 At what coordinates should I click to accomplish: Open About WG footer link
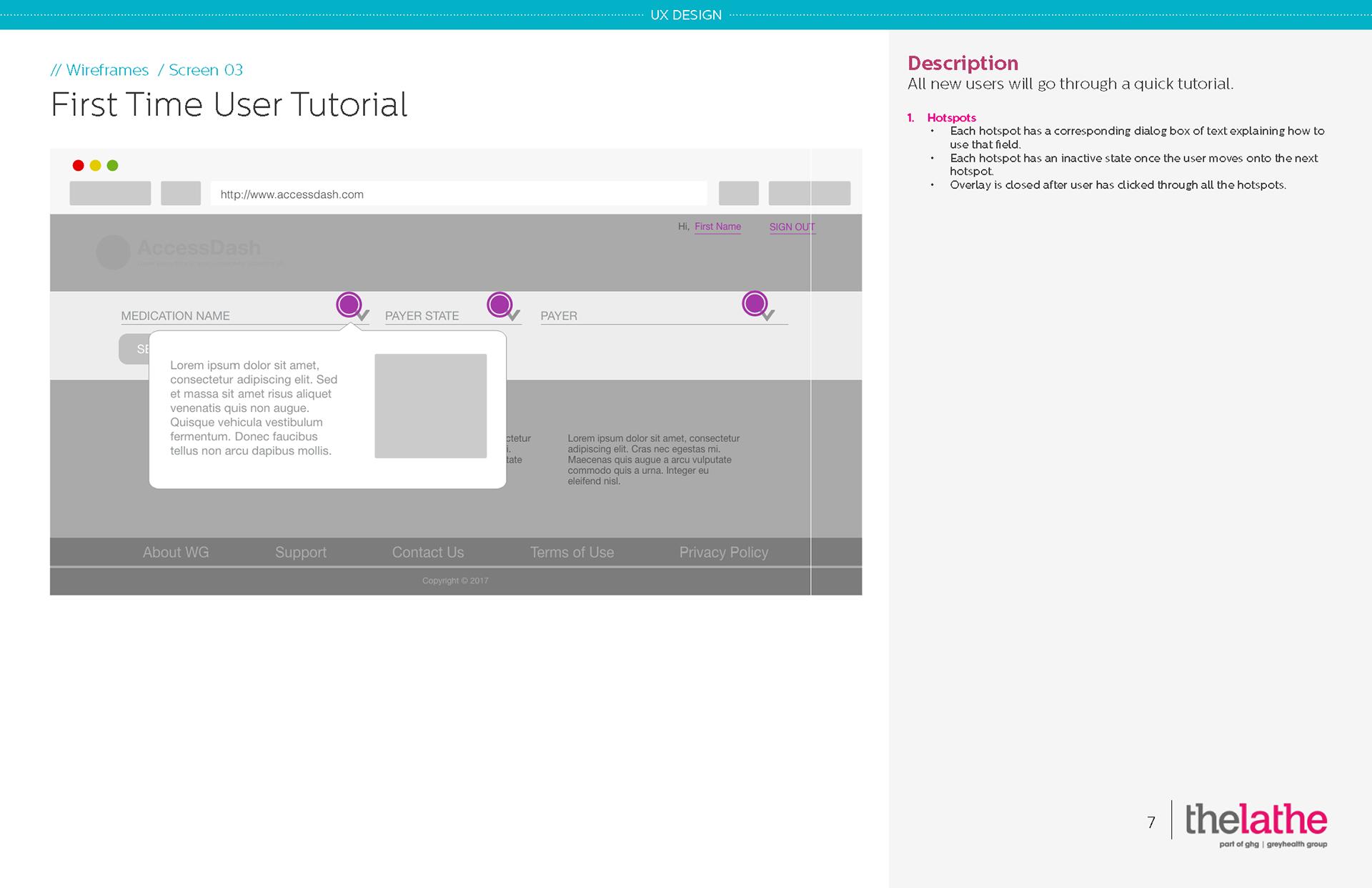click(176, 552)
